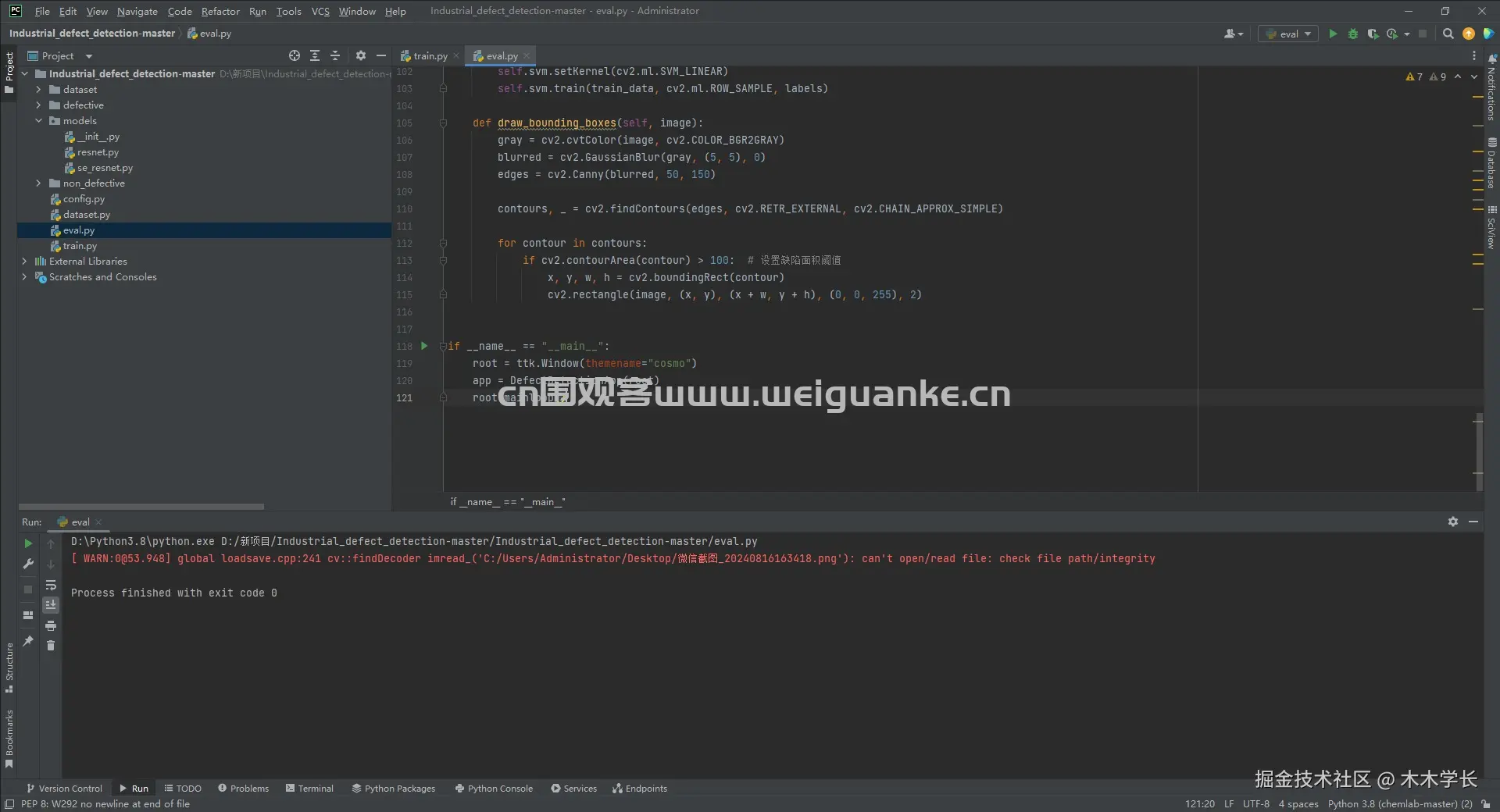This screenshot has height=812, width=1500.
Task: Print the Run console output
Action: pyautogui.click(x=51, y=625)
